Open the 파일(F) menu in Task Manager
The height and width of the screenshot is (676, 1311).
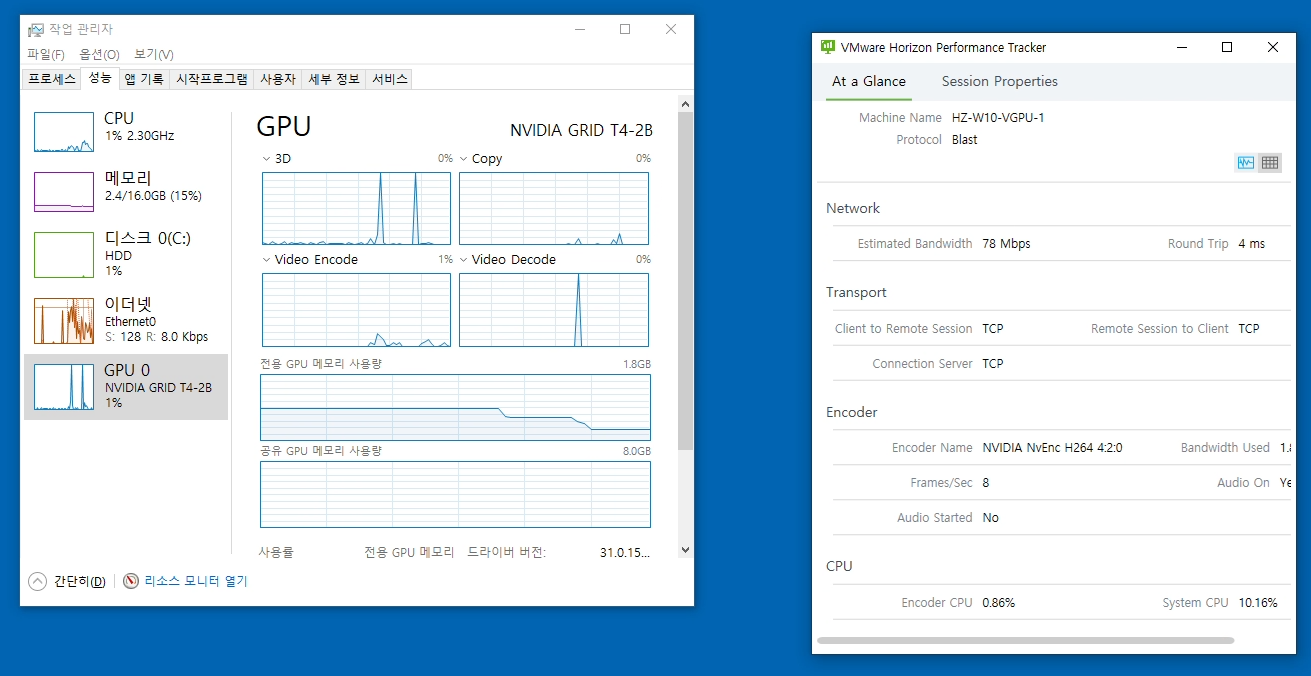pos(46,54)
